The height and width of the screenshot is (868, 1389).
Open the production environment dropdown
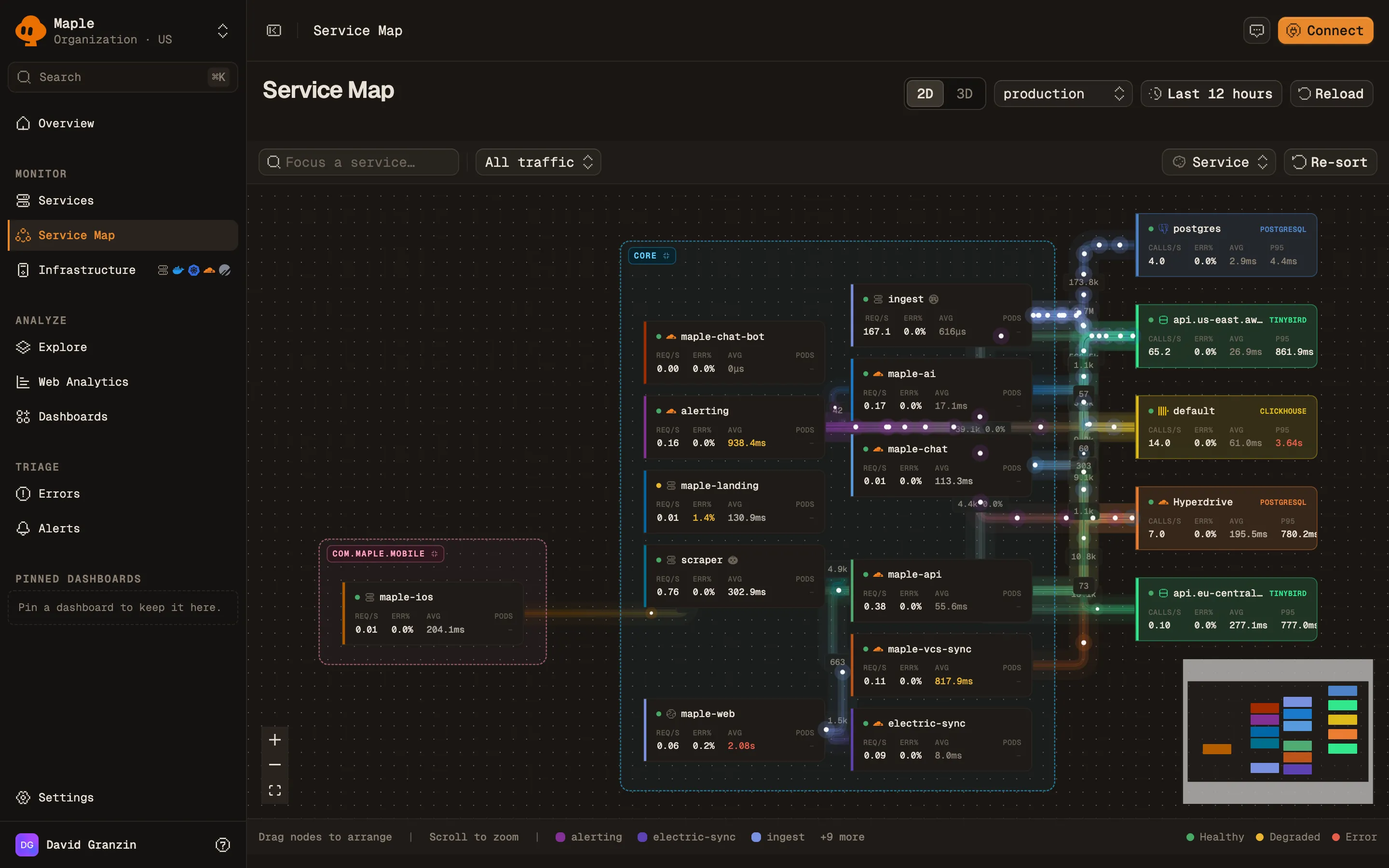coord(1063,94)
